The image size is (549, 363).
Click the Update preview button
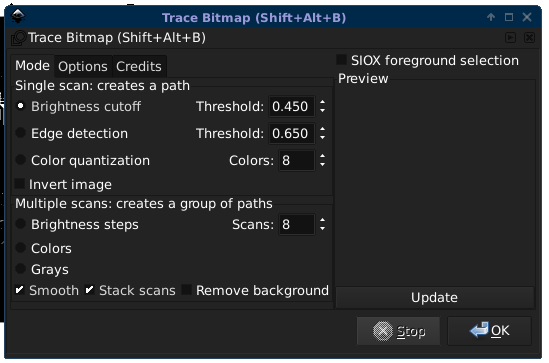435,298
